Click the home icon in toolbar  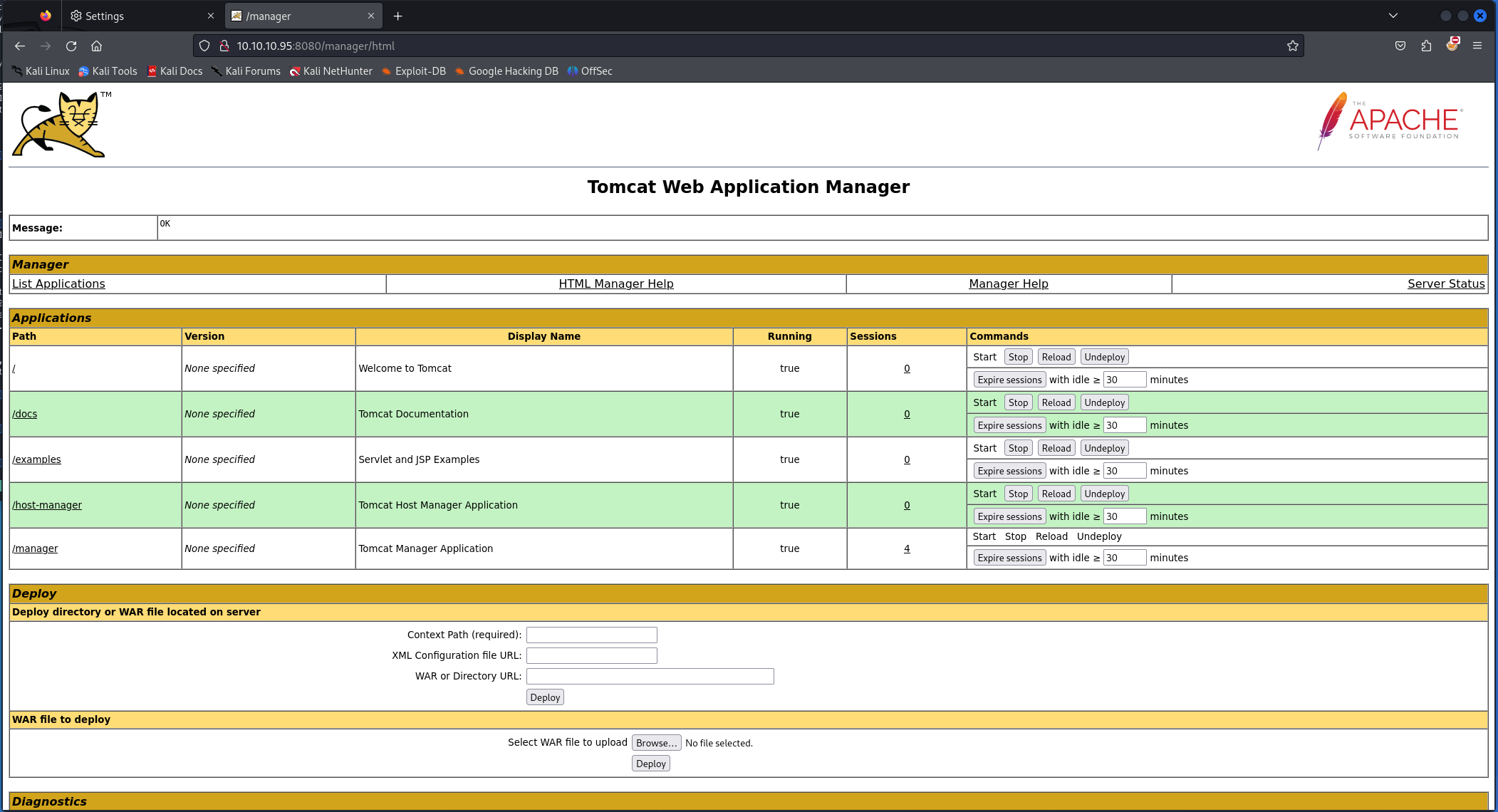97,46
